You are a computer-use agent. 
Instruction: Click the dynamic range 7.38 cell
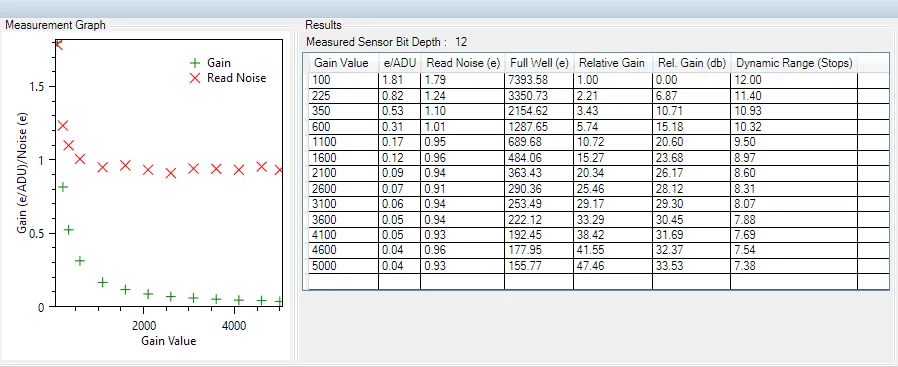click(794, 266)
